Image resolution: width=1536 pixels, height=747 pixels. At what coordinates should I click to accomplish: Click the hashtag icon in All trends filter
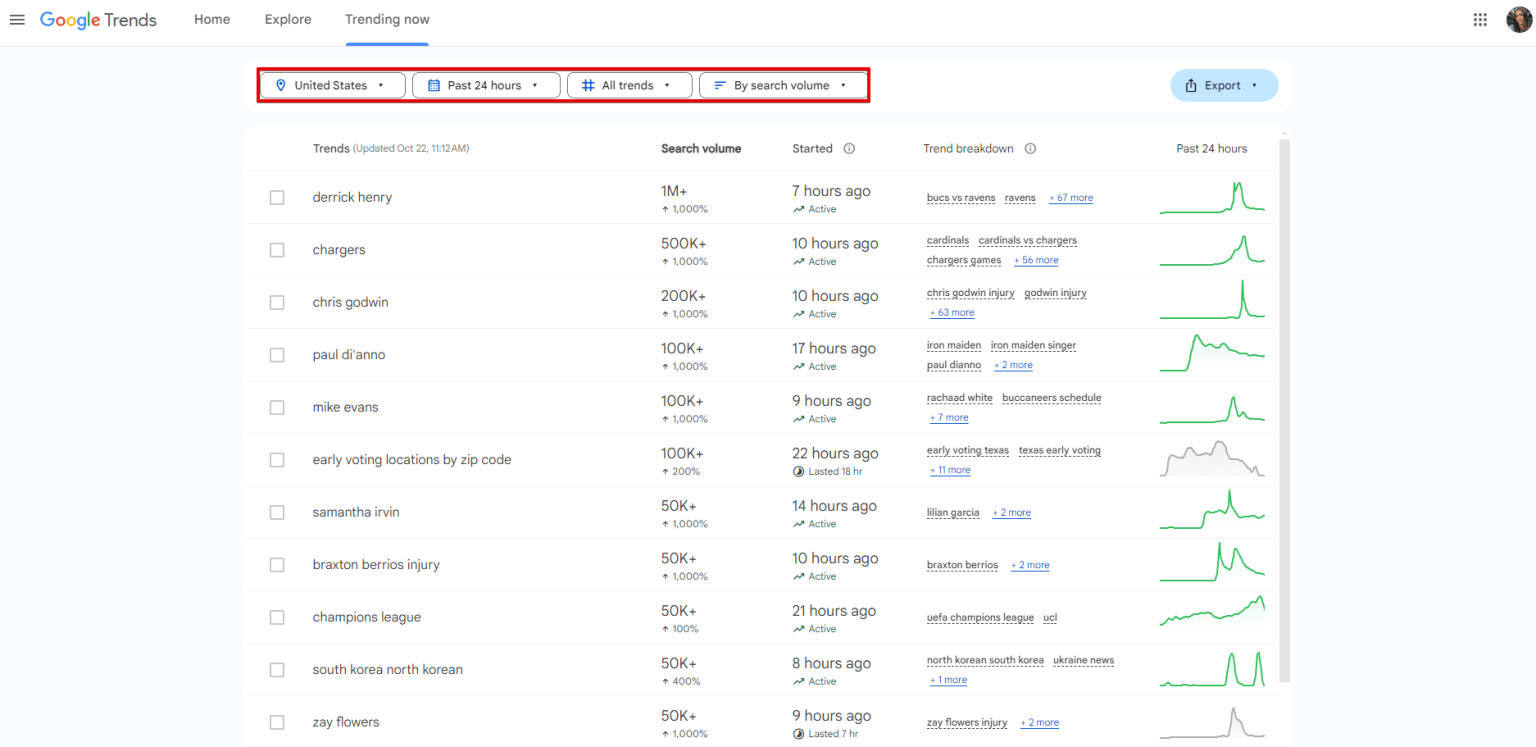[x=587, y=85]
